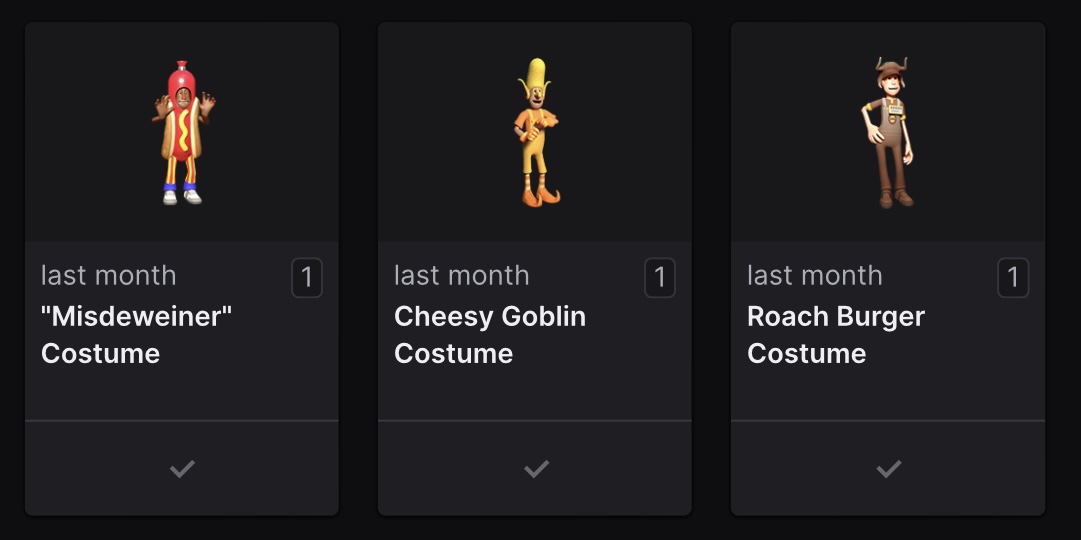This screenshot has width=1081, height=540.
Task: Click the count badge on "Misdeweiner" card
Action: (307, 278)
